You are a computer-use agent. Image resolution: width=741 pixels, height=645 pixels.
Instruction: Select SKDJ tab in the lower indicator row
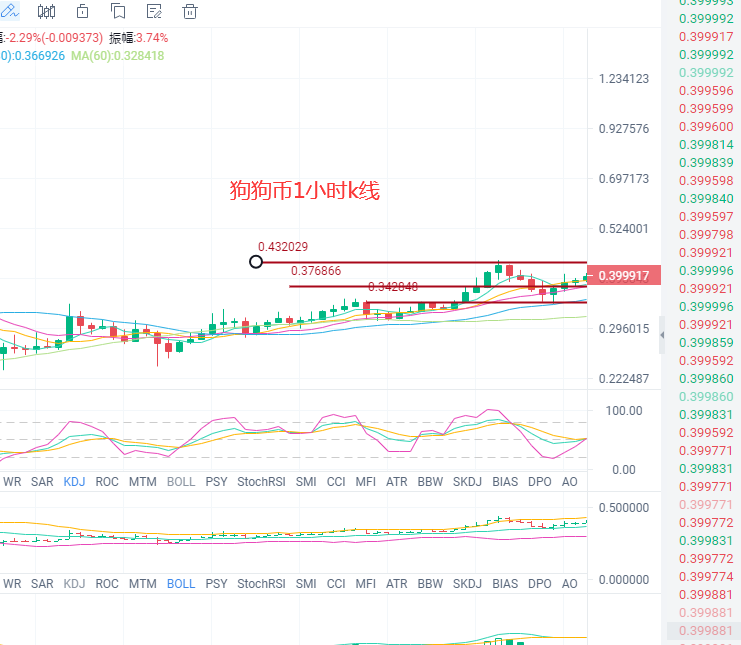click(x=467, y=583)
